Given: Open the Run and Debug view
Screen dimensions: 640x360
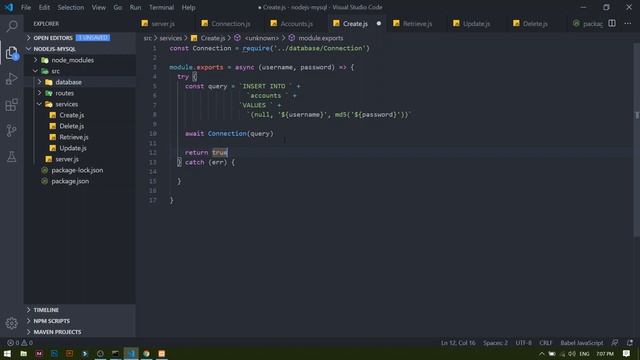Looking at the screenshot, I should (11, 78).
